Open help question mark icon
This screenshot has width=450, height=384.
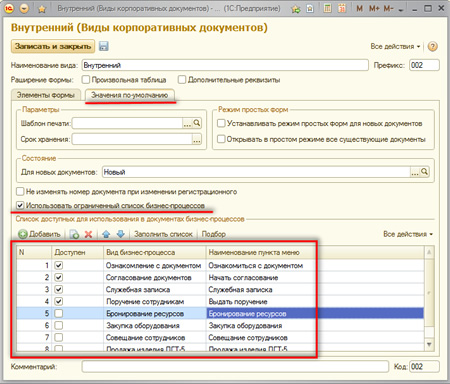[432, 46]
